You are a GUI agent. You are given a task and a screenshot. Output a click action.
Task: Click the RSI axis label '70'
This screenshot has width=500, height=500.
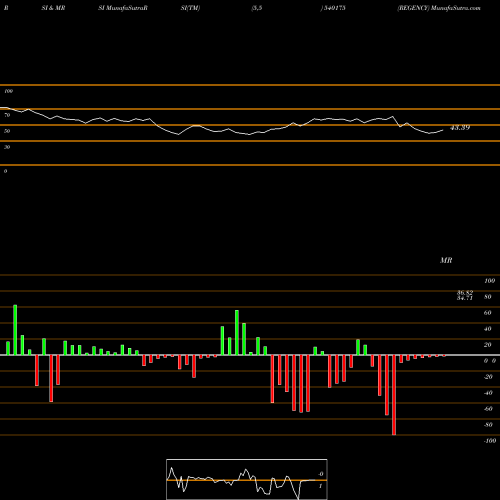7,115
